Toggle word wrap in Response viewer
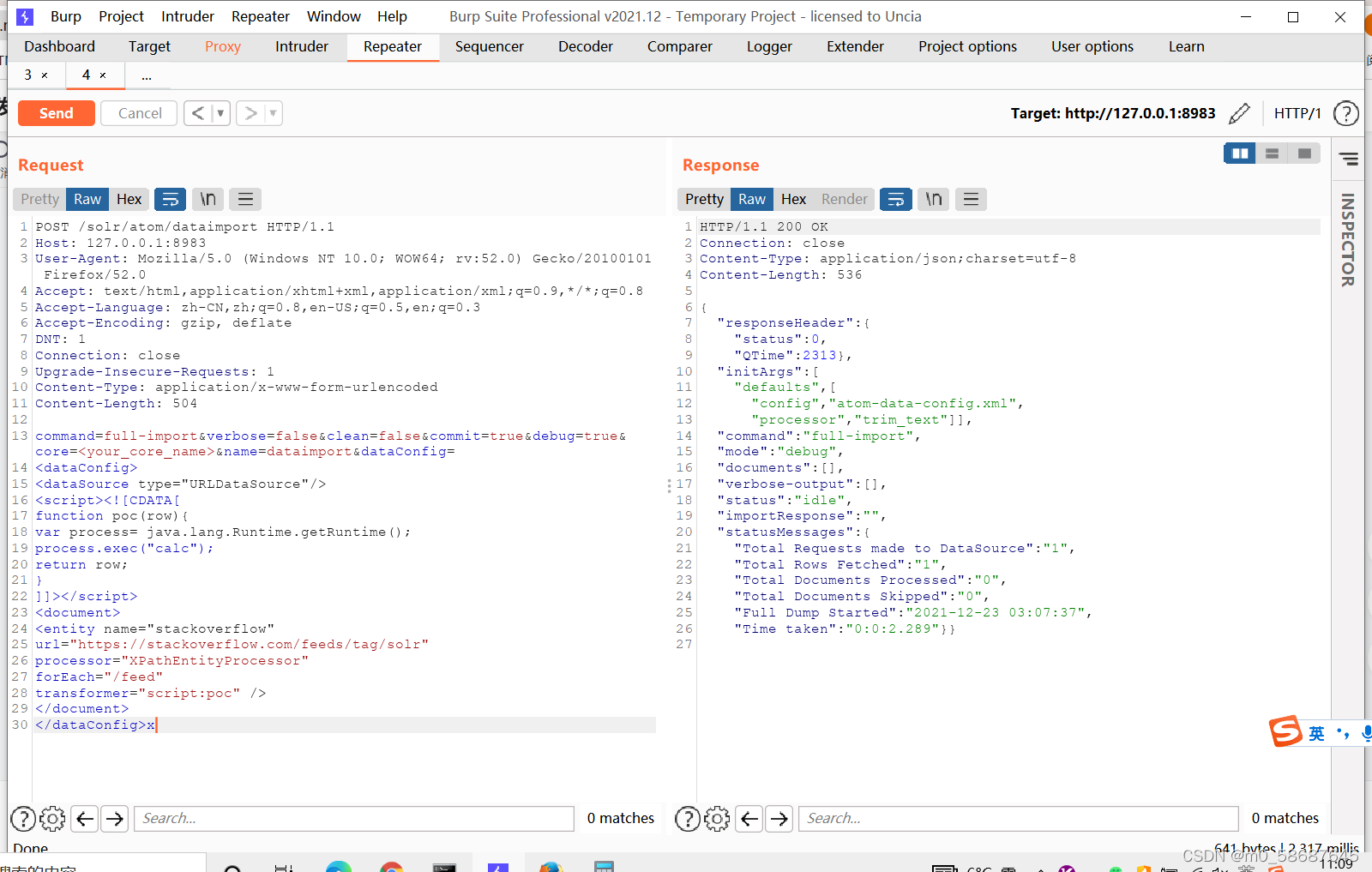Viewport: 1372px width, 872px height. [x=896, y=199]
